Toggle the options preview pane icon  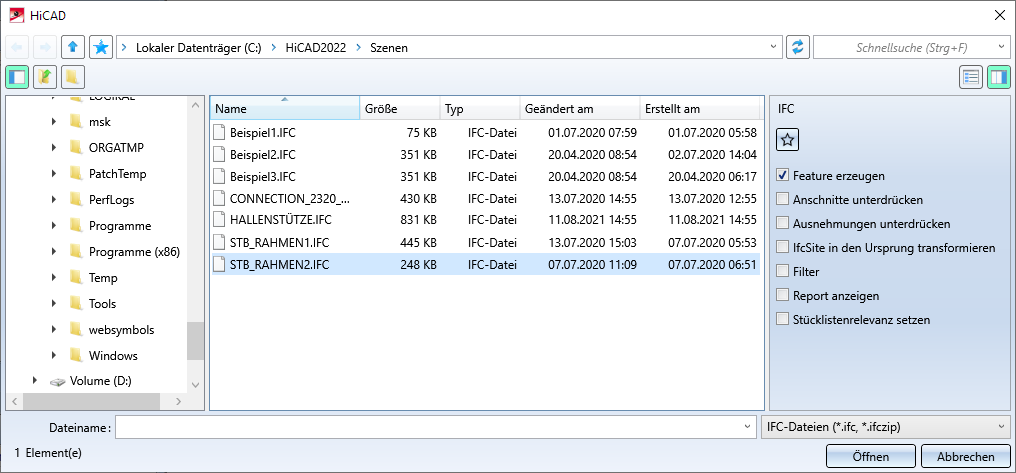tap(999, 77)
